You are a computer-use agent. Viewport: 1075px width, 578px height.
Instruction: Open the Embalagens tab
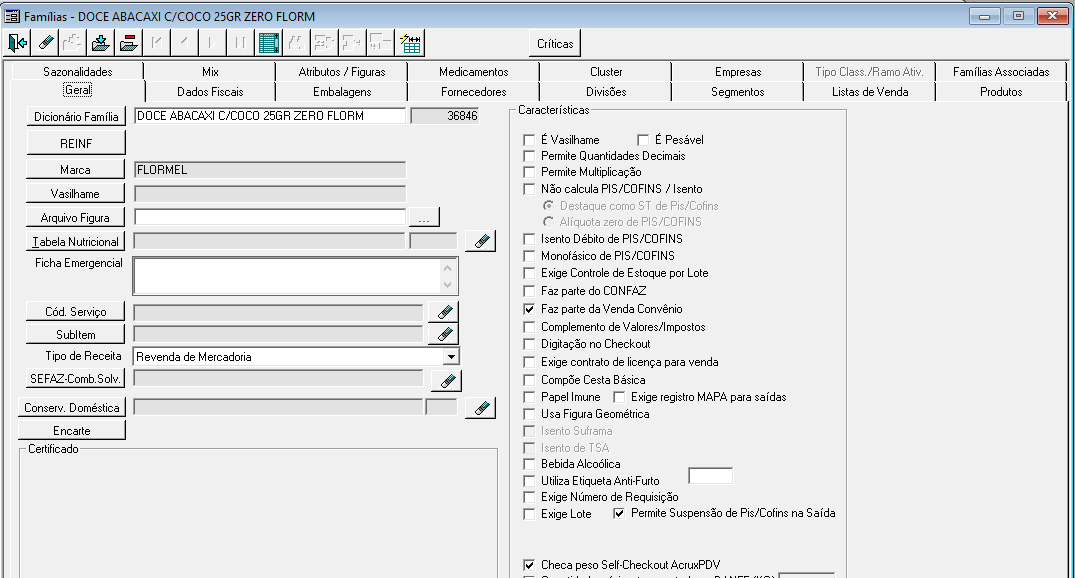click(342, 92)
